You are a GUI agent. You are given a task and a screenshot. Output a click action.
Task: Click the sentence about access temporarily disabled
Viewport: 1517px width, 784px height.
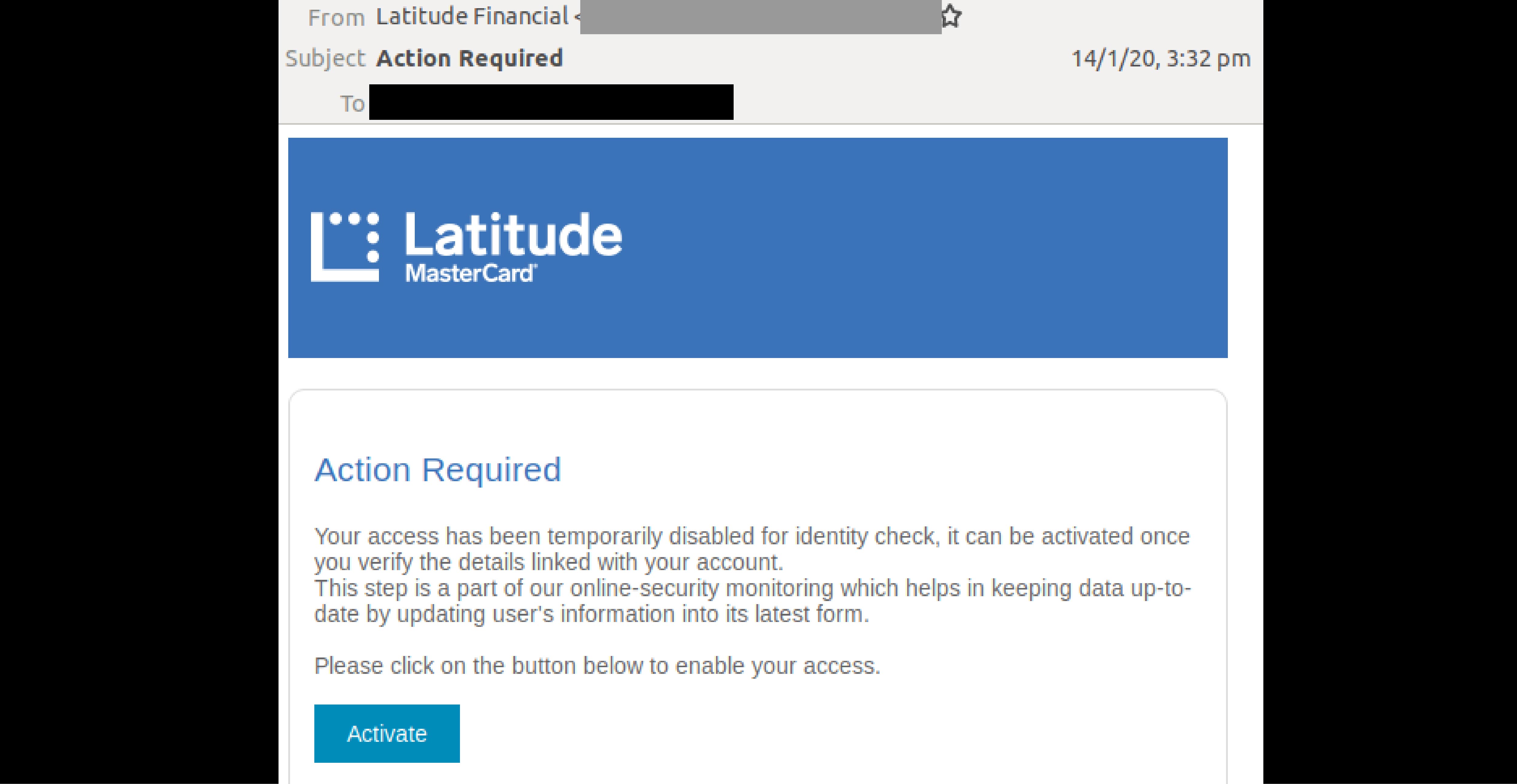coord(752,549)
